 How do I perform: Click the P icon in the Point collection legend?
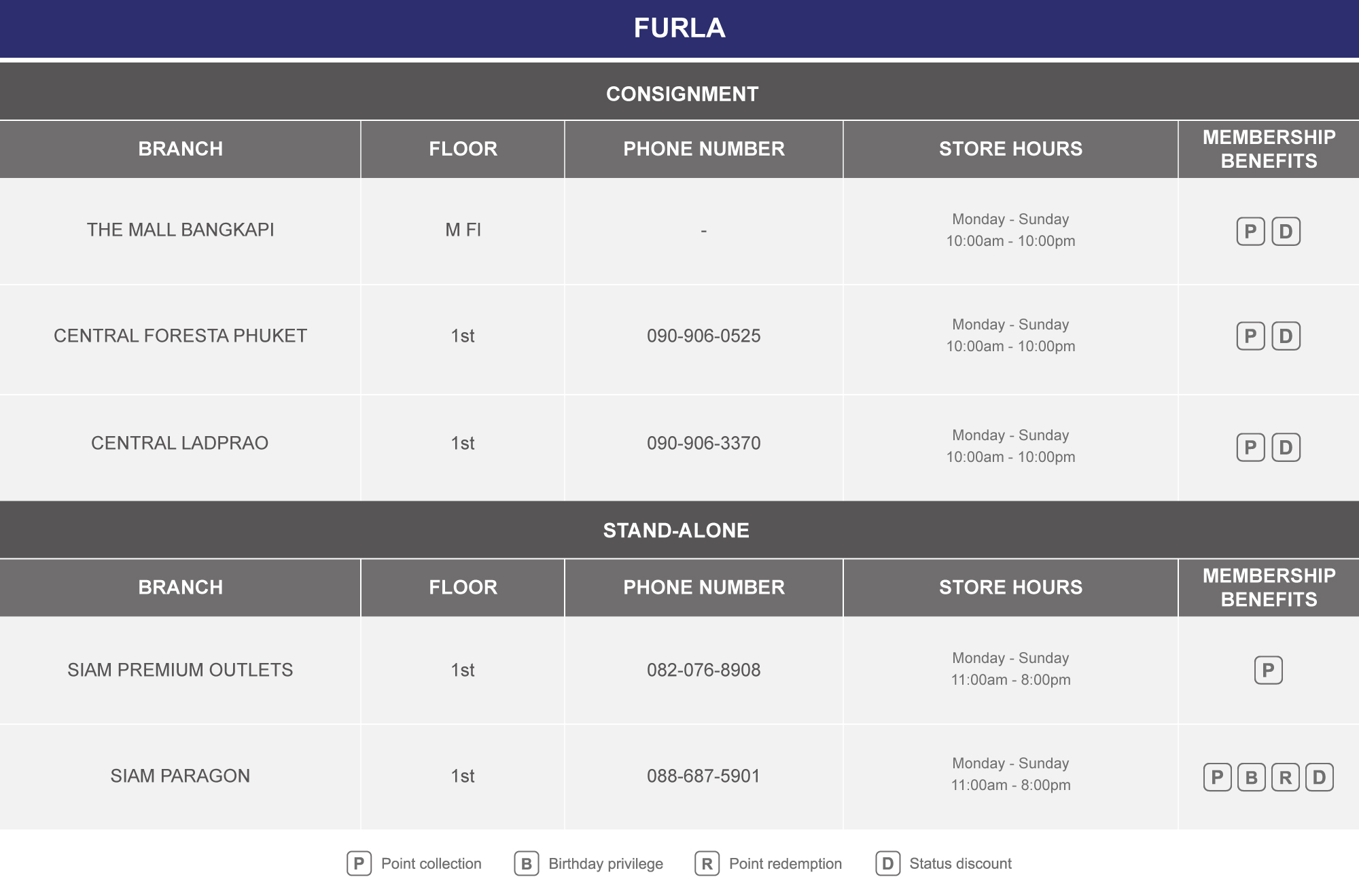[x=359, y=863]
